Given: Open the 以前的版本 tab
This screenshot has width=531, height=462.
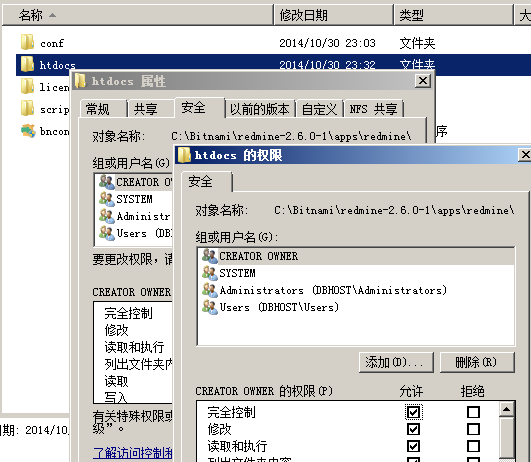Looking at the screenshot, I should point(260,109).
